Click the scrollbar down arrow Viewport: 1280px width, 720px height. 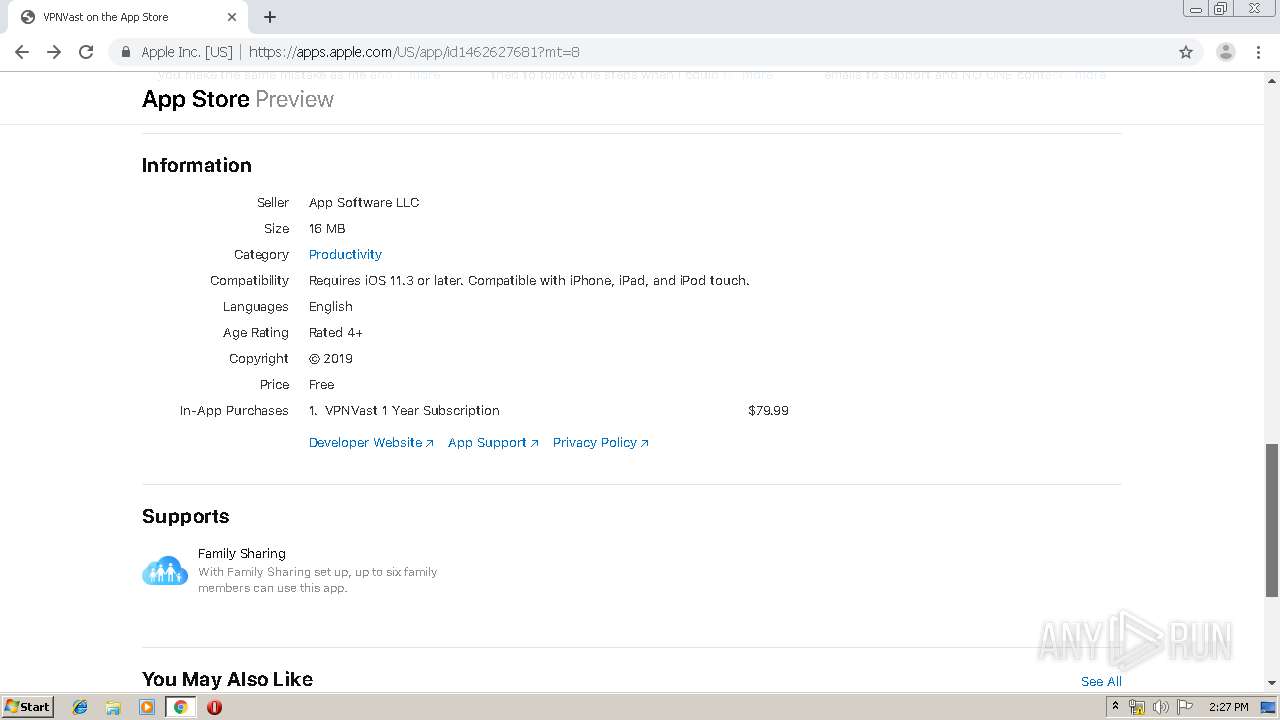click(1272, 683)
